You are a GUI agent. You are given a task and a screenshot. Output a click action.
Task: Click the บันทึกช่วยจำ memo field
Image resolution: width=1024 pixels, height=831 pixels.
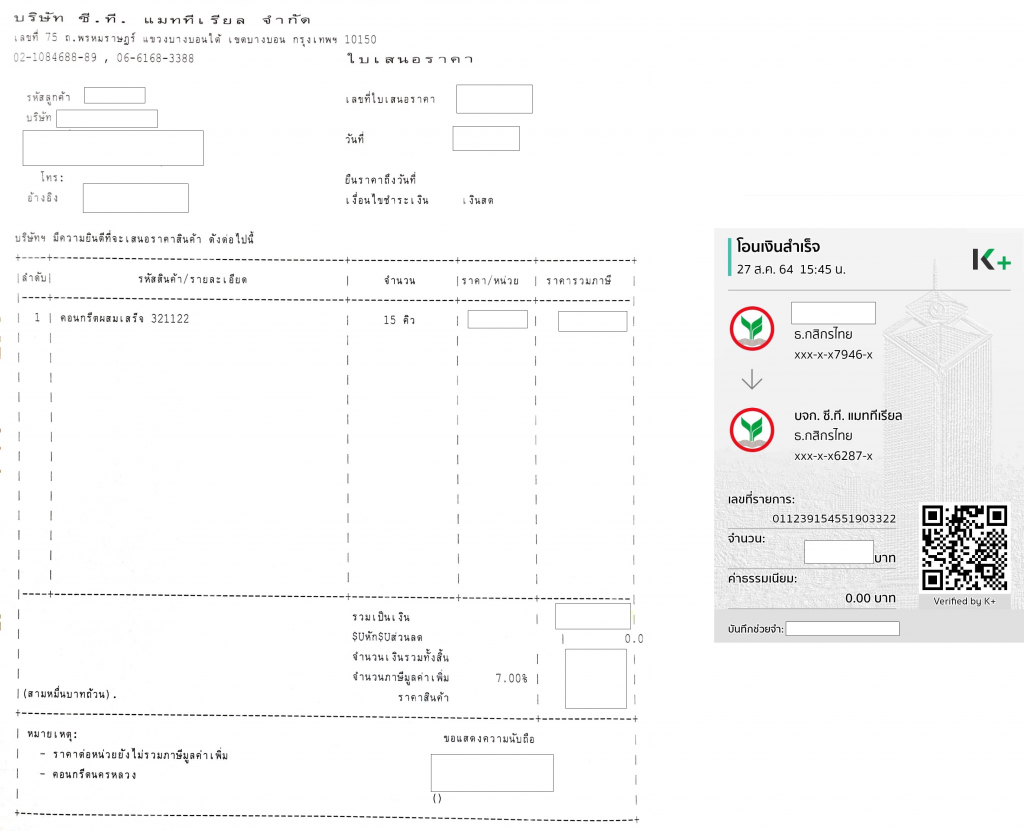pyautogui.click(x=842, y=629)
